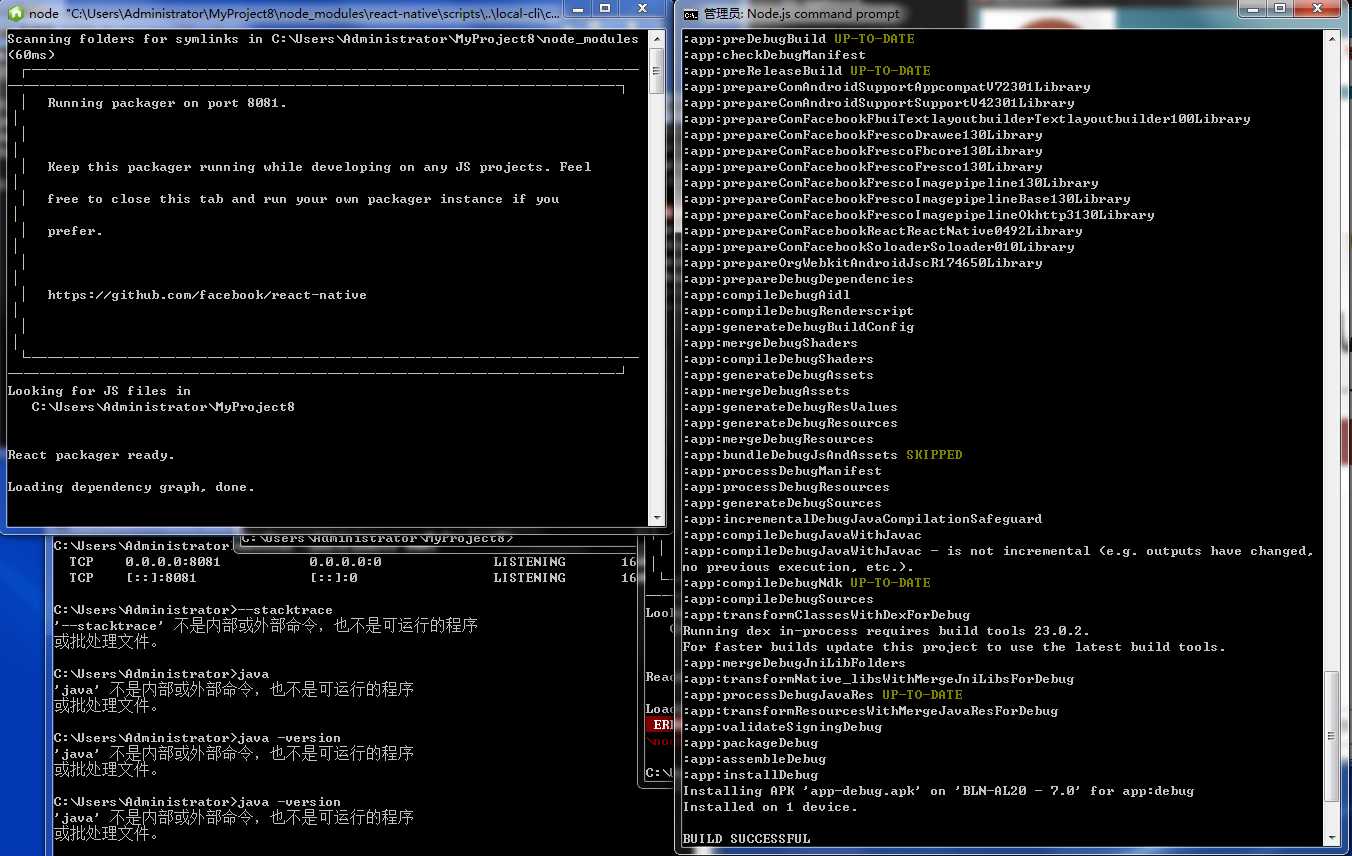Click the ':app:compileDebugSources' line

(778, 599)
